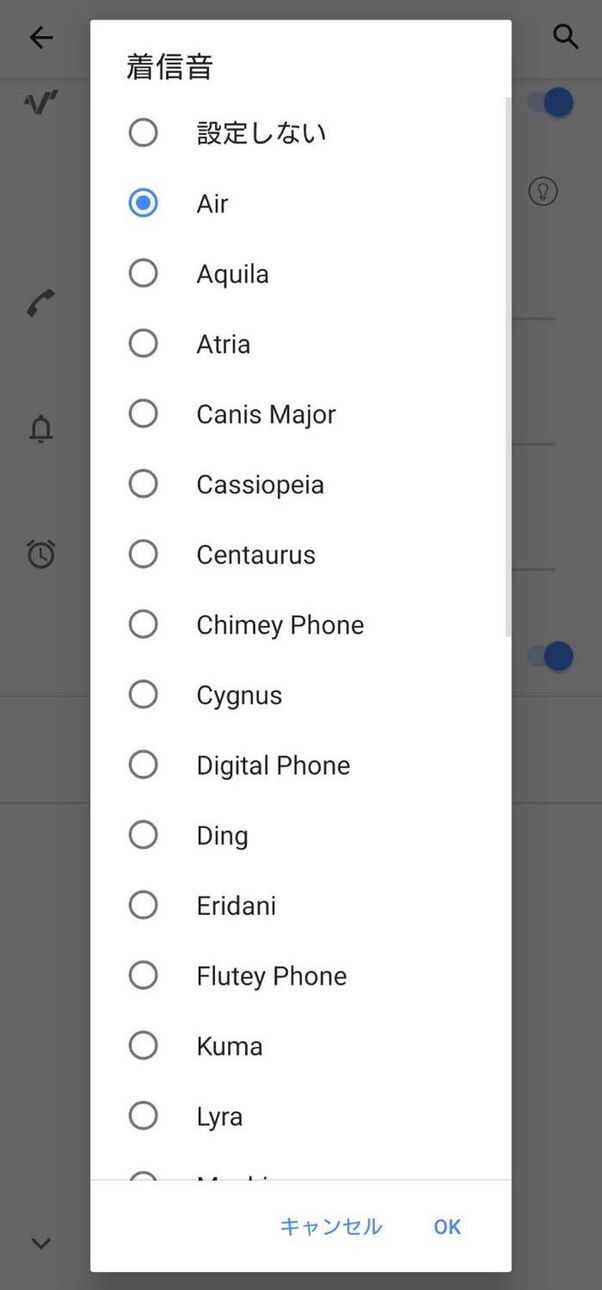Tap the lightbulb hint icon
This screenshot has height=1290, width=602.
[543, 191]
